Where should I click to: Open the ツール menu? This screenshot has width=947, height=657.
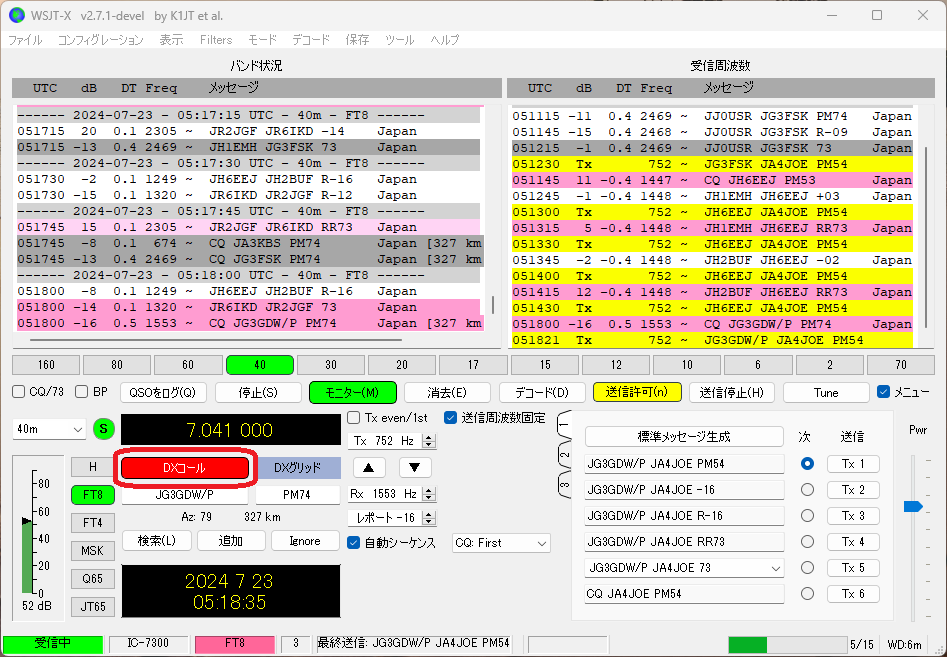pos(399,40)
